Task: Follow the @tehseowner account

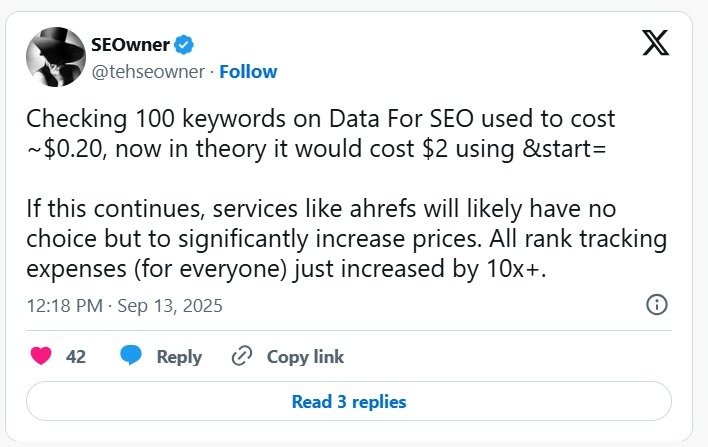Action: pyautogui.click(x=248, y=71)
